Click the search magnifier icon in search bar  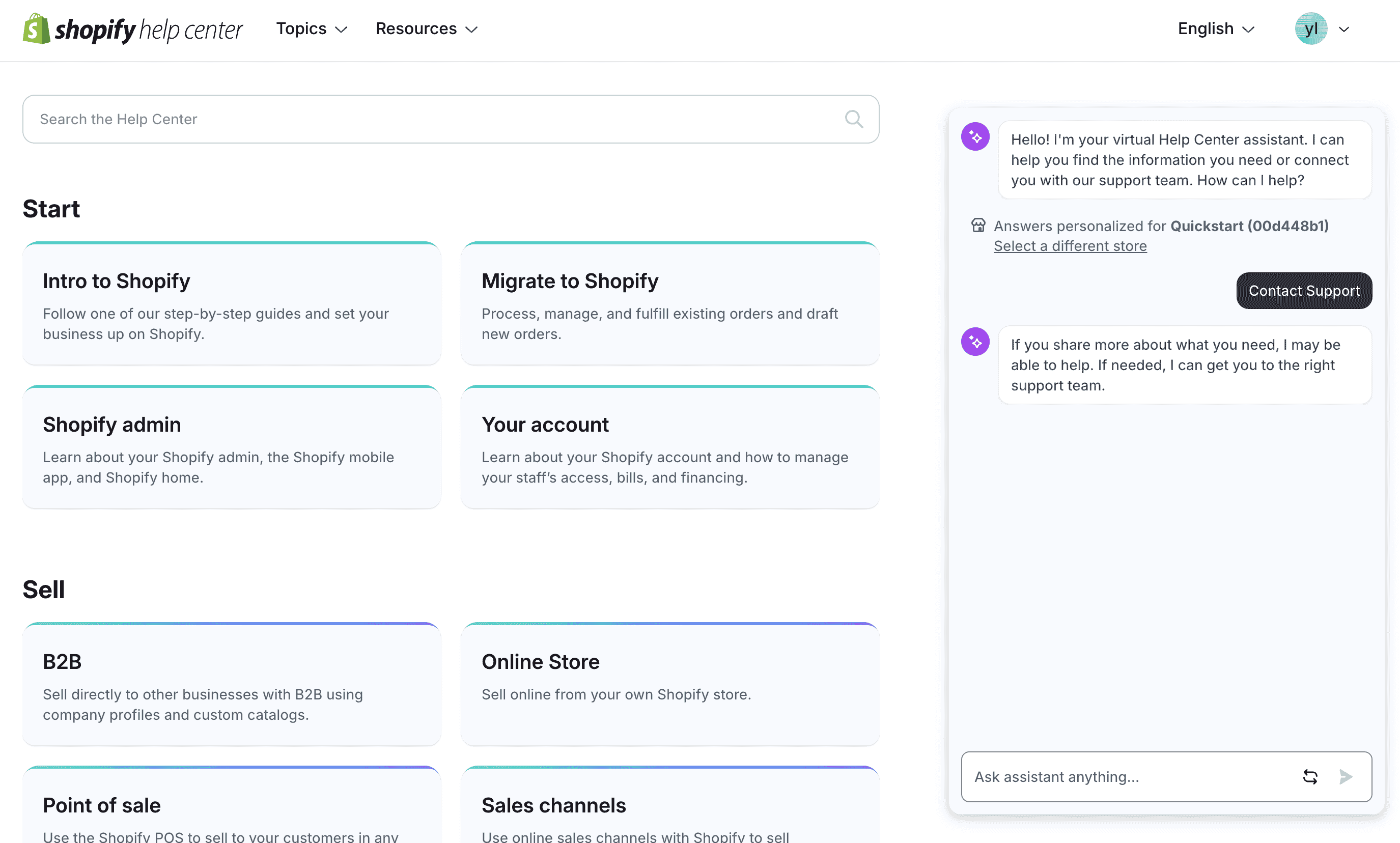click(854, 119)
